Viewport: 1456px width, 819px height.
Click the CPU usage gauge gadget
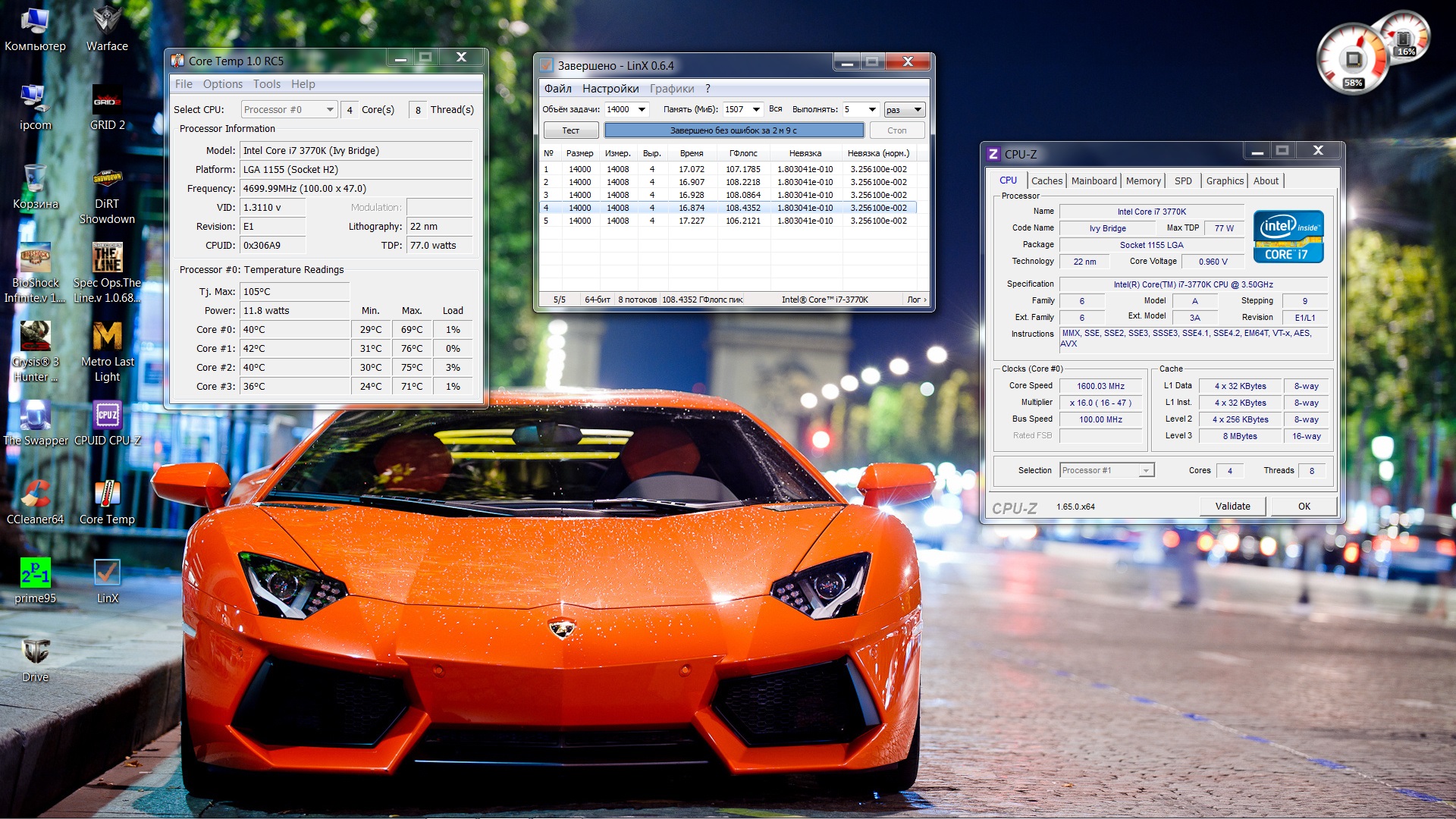tap(1354, 61)
